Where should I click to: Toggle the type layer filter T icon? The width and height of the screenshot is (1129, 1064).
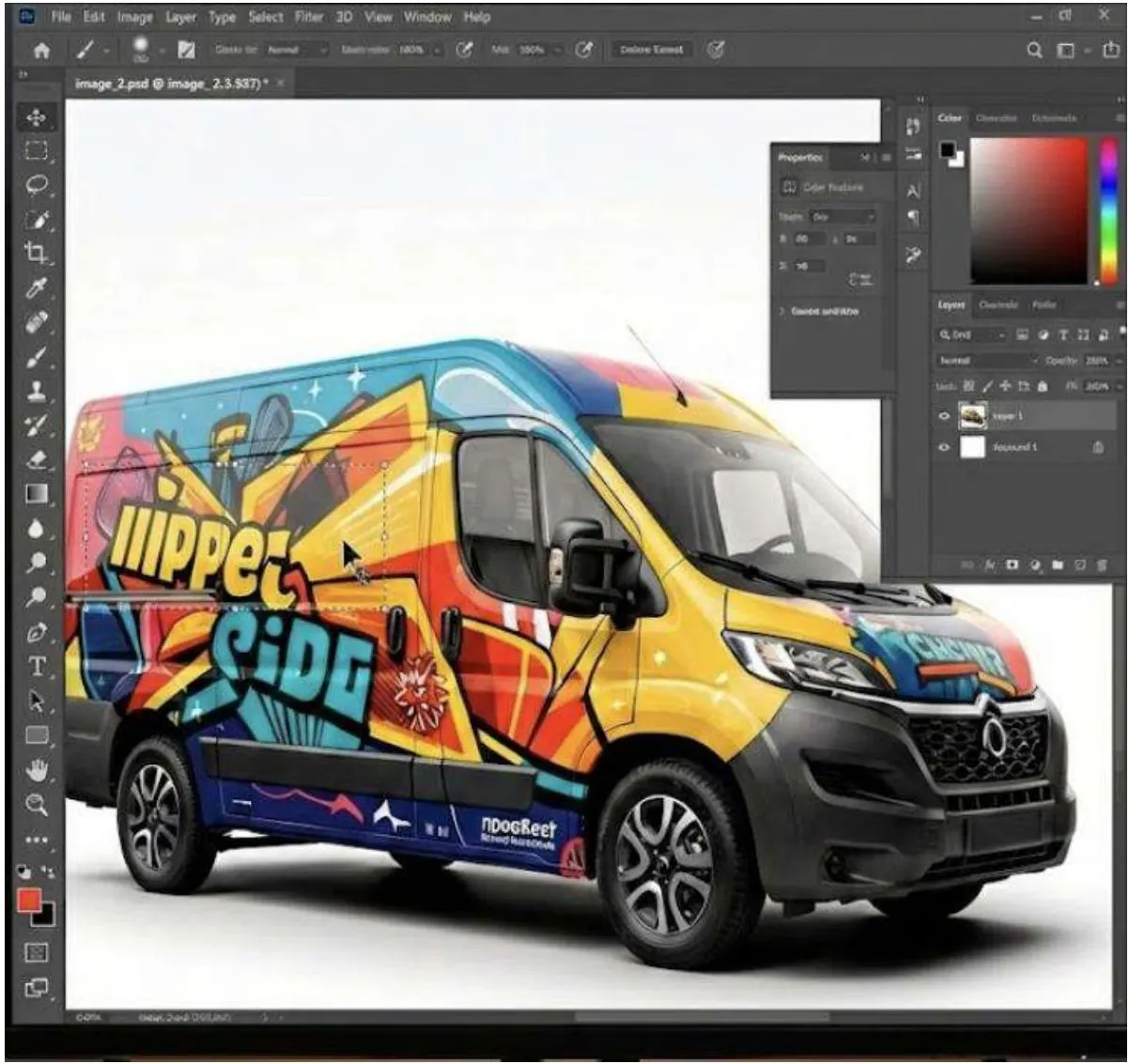pyautogui.click(x=1063, y=335)
